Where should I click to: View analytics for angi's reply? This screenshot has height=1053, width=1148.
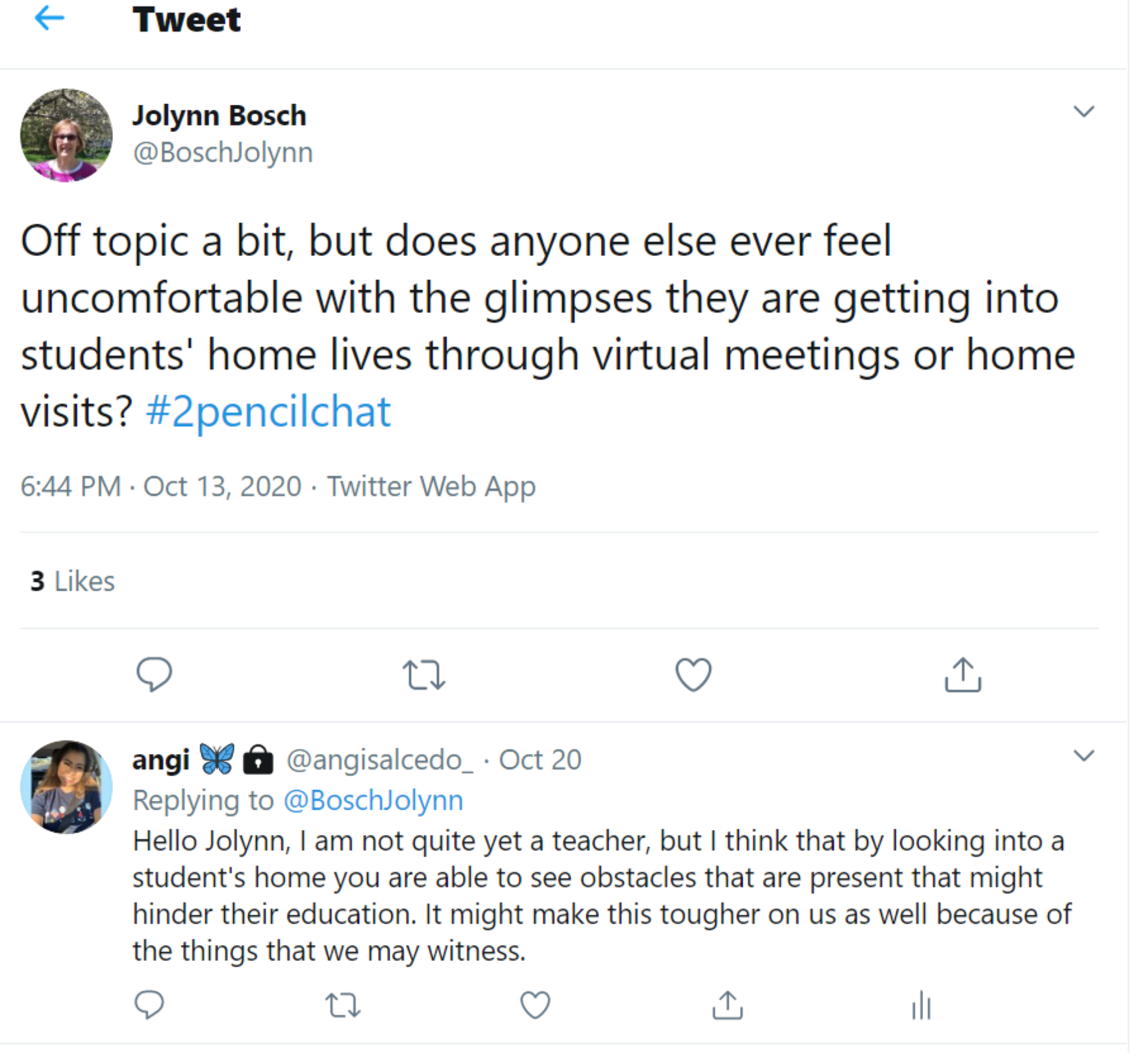point(921,1005)
